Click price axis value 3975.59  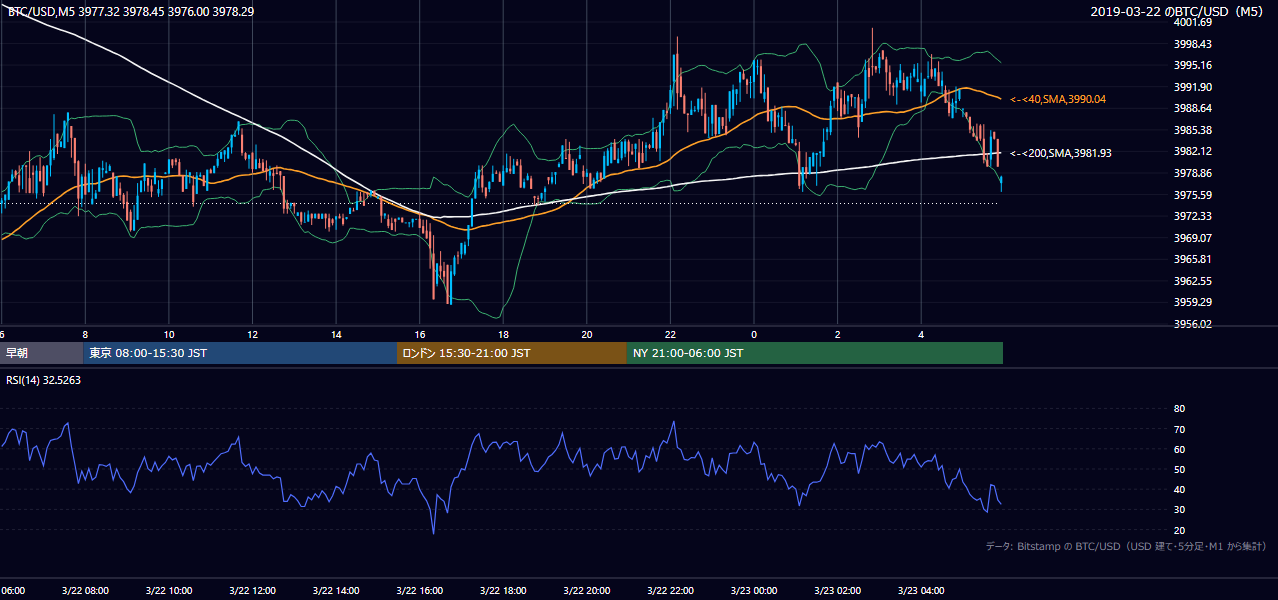1192,195
